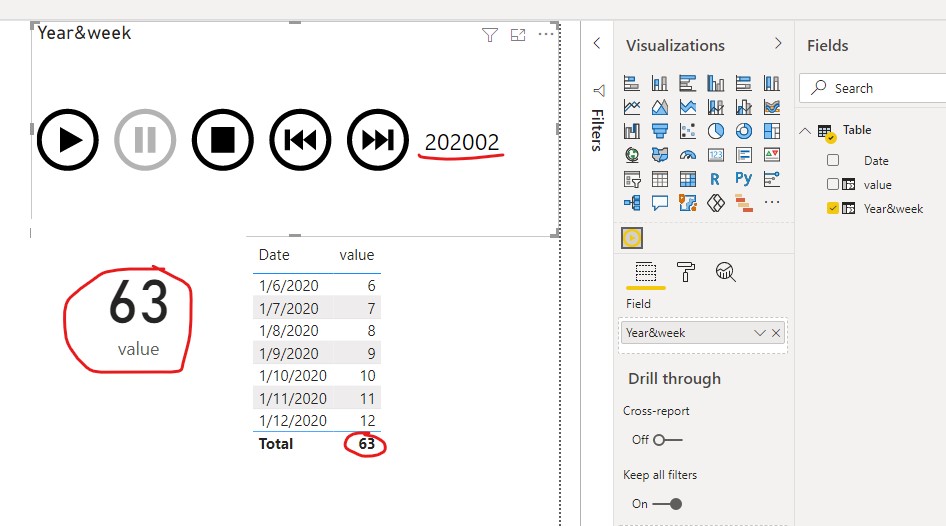Screen dimensions: 946x526
Task: Select the Treemap visual
Action: coord(772,131)
